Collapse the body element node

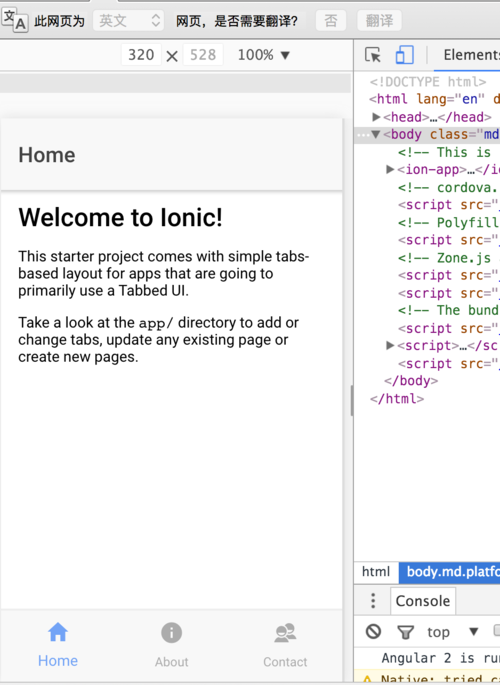point(376,135)
